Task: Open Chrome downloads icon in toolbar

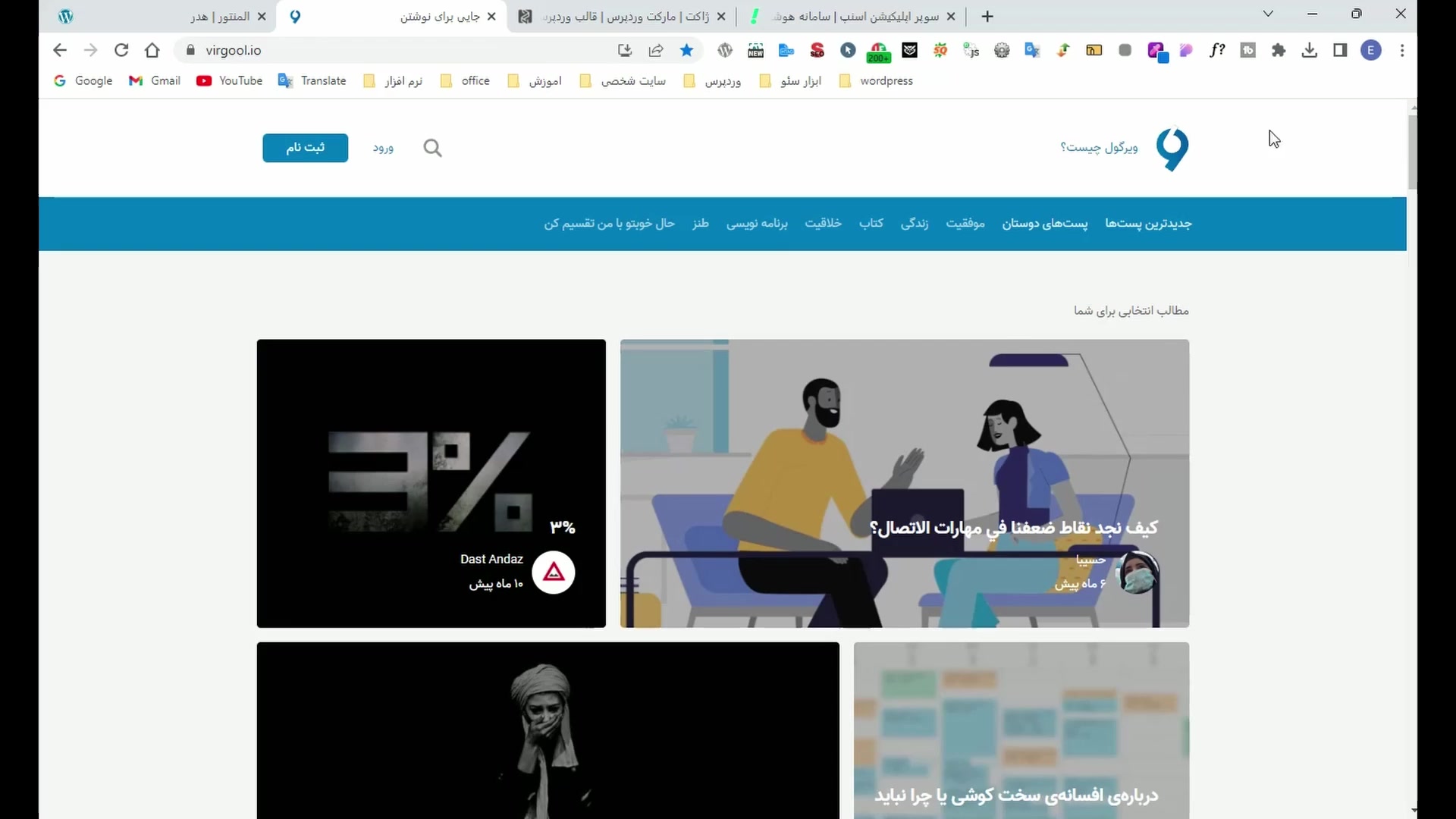Action: coord(1310,50)
